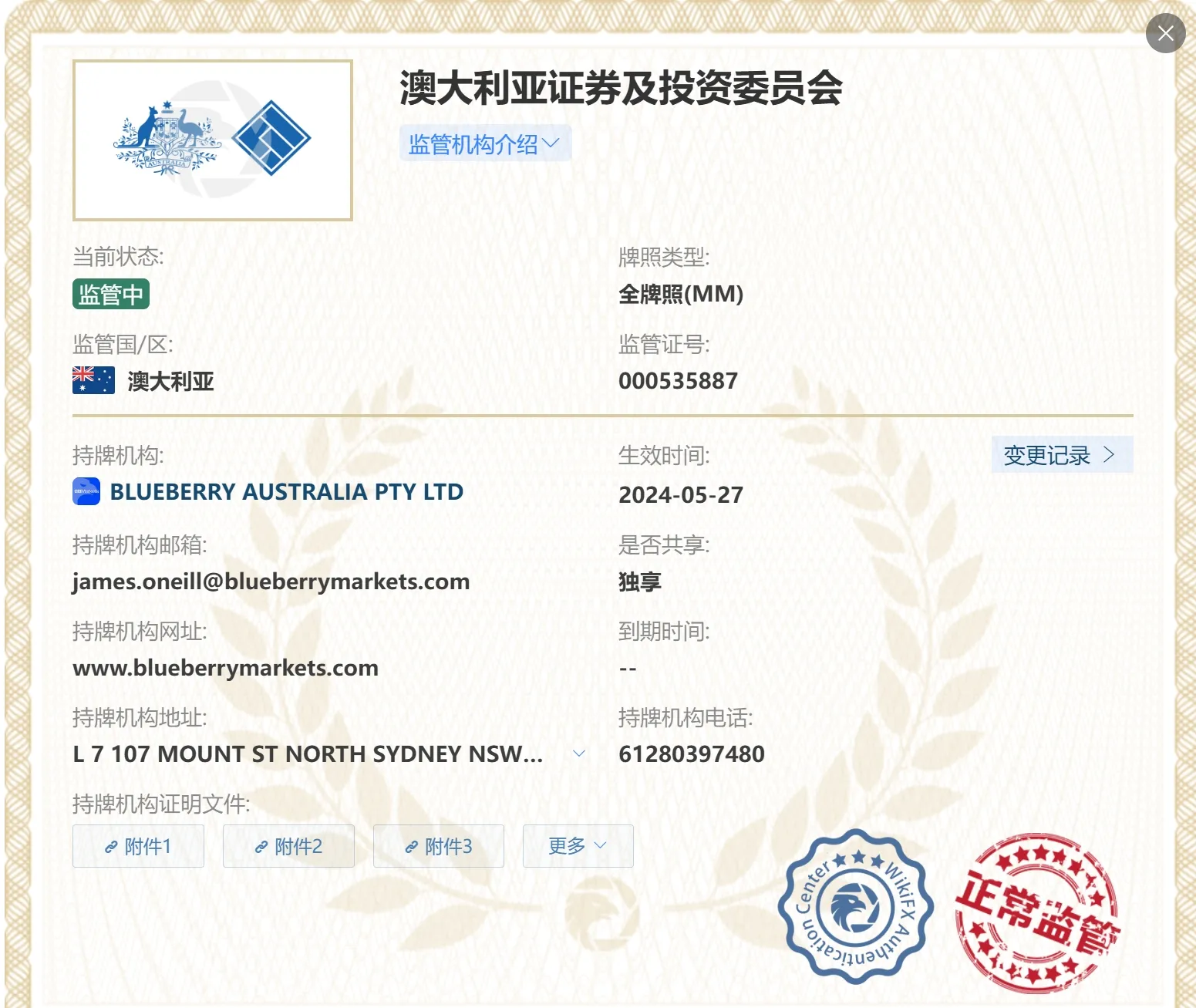Click the red 正常监管 stamp

tap(1037, 913)
